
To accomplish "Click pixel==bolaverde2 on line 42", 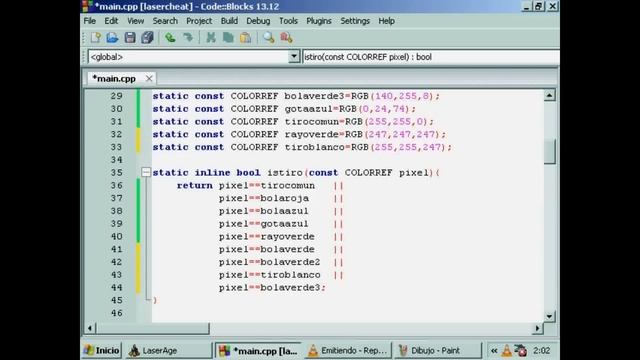I will [269, 262].
